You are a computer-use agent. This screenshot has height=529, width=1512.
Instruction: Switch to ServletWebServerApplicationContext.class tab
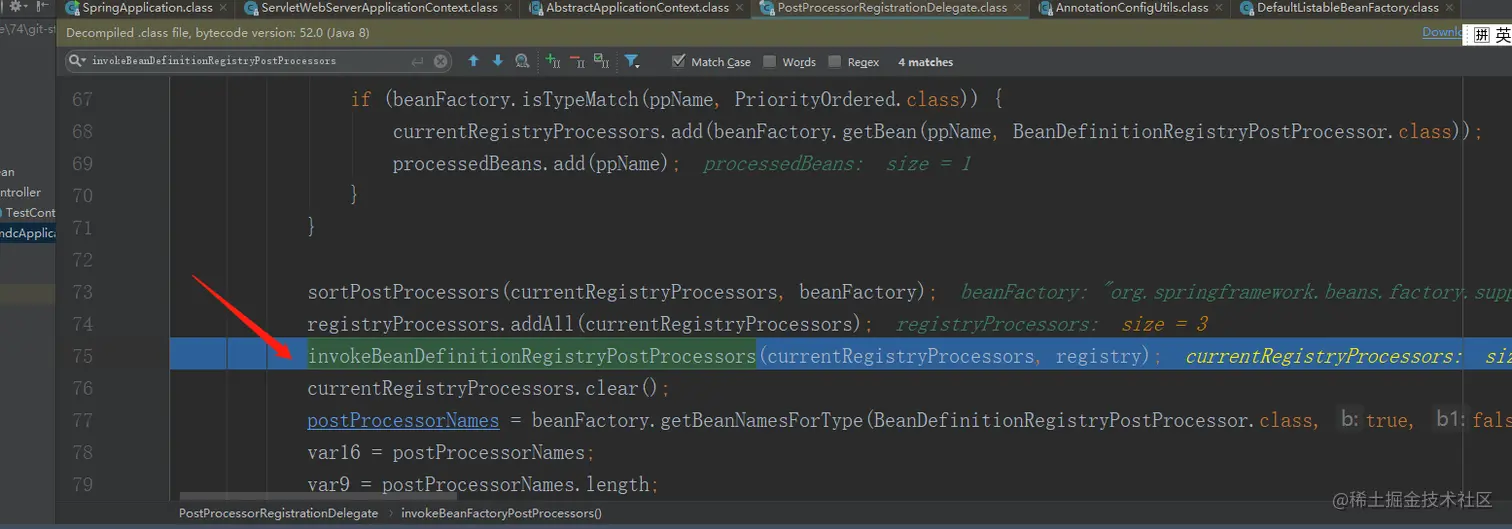click(379, 8)
